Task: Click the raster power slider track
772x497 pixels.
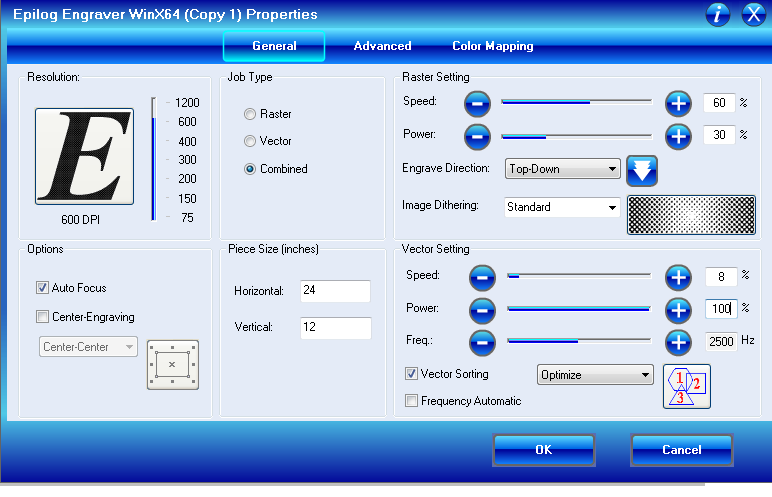Action: coord(577,136)
